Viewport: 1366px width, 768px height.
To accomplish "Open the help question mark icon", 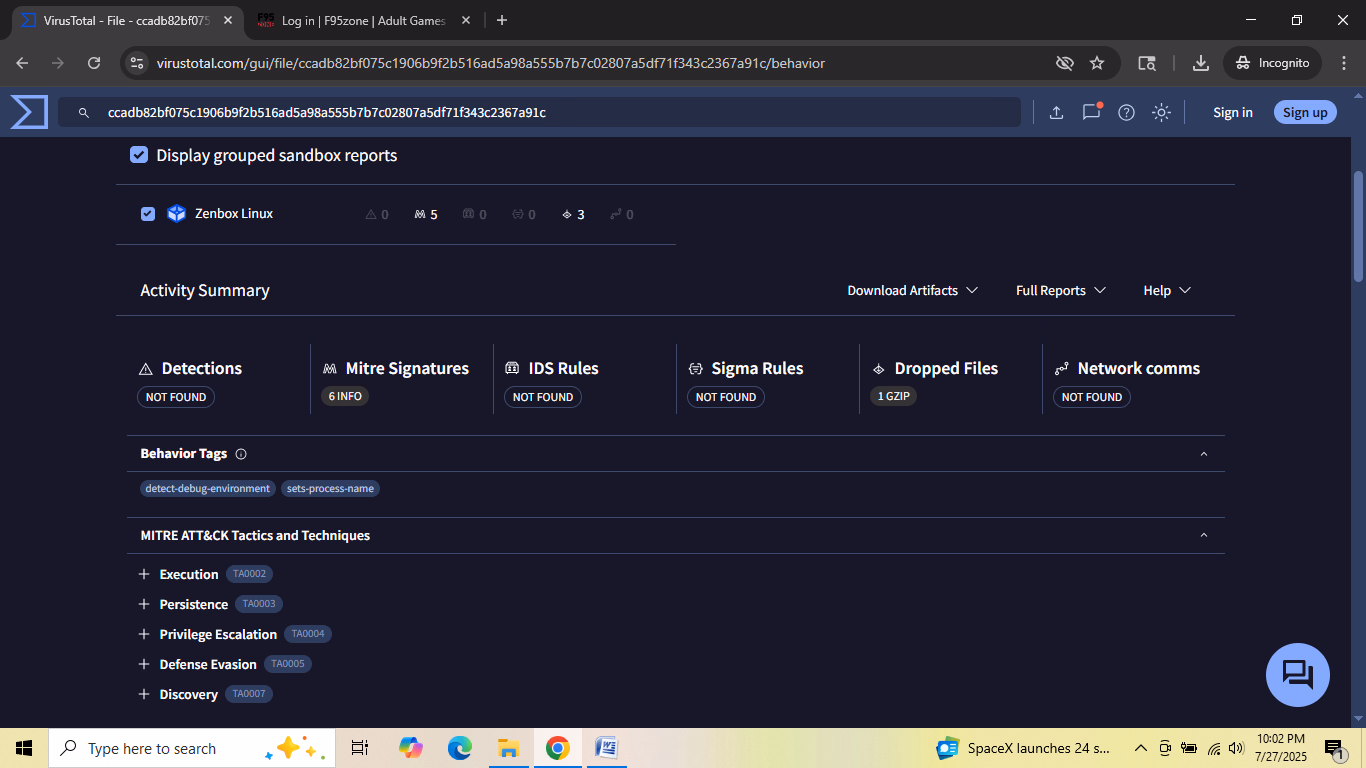I will 1126,113.
